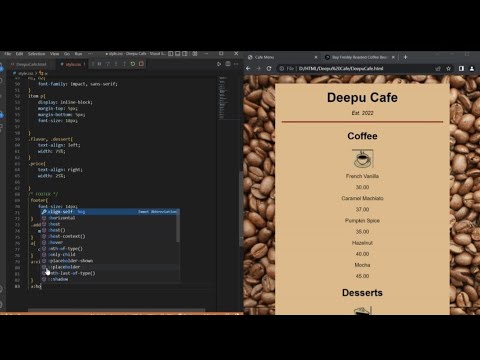The height and width of the screenshot is (360, 480).
Task: Switch to the style.css editor tab
Action: (x=73, y=64)
